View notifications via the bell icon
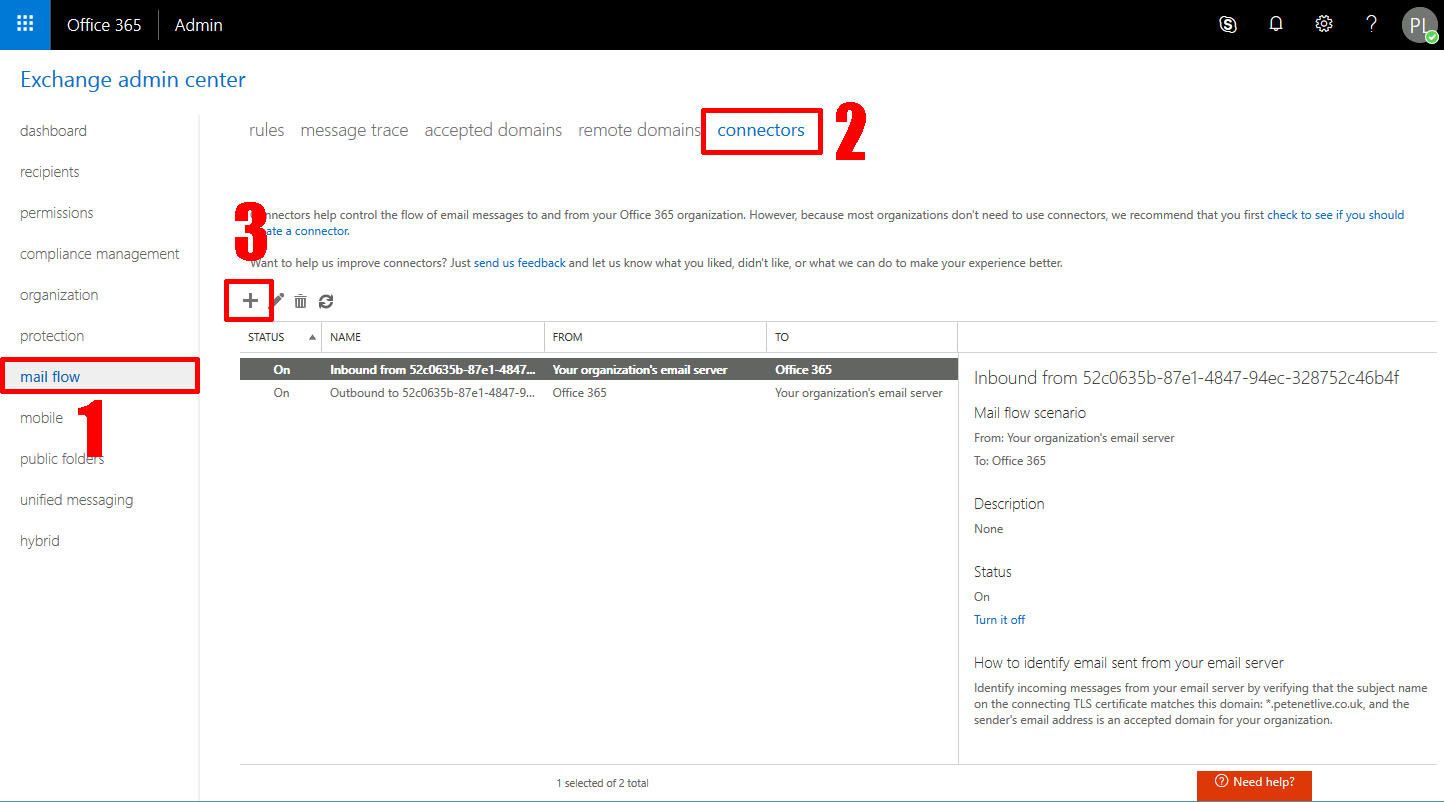This screenshot has height=802, width=1444. pyautogui.click(x=1276, y=24)
